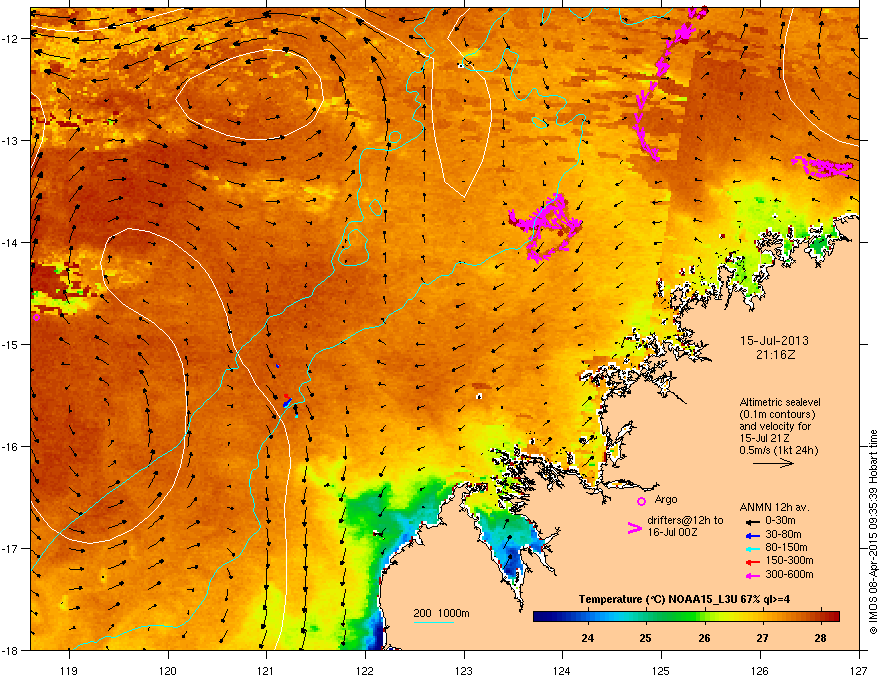This screenshot has height=680, width=880.
Task: Click the cyan arrow icon beside 80-150m
Action: (x=752, y=548)
